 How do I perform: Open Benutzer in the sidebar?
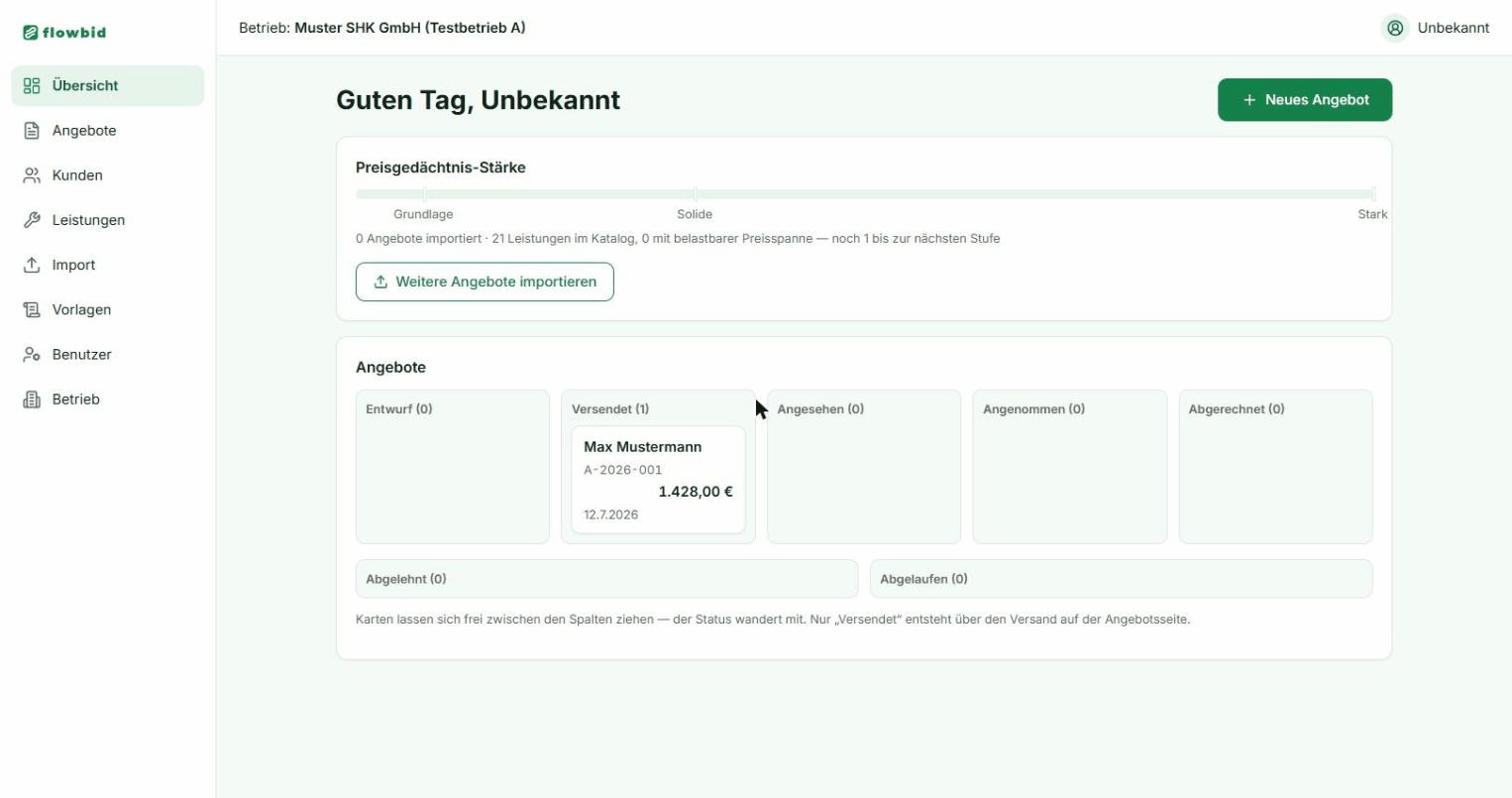pos(108,354)
